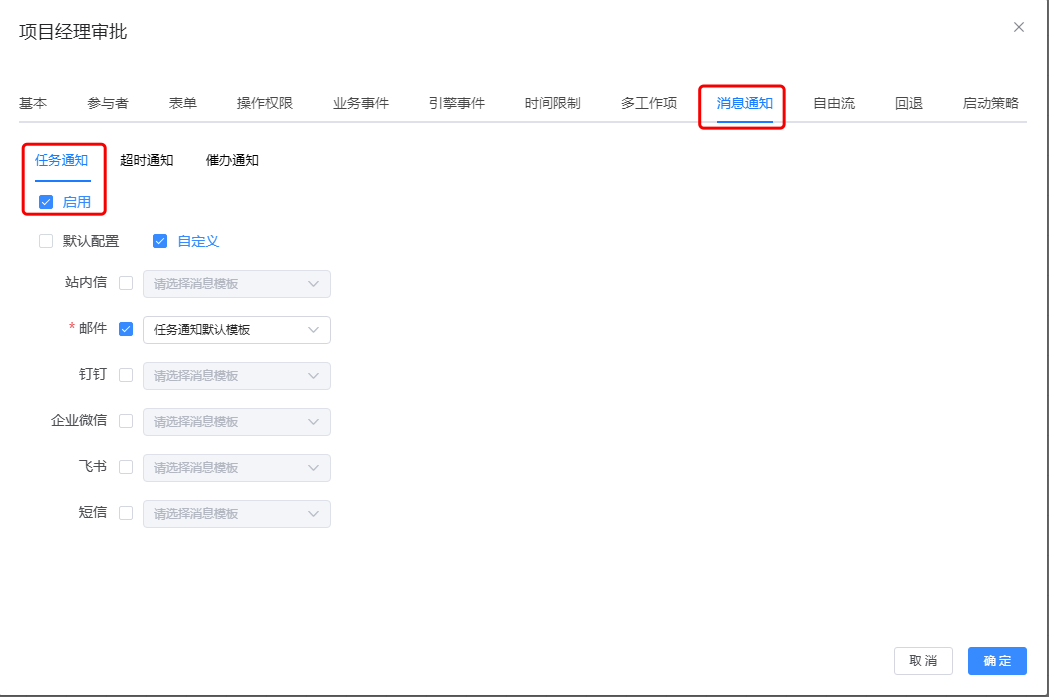The width and height of the screenshot is (1049, 697).
Task: Switch to the 超时通知 sub-tab
Action: pos(146,160)
